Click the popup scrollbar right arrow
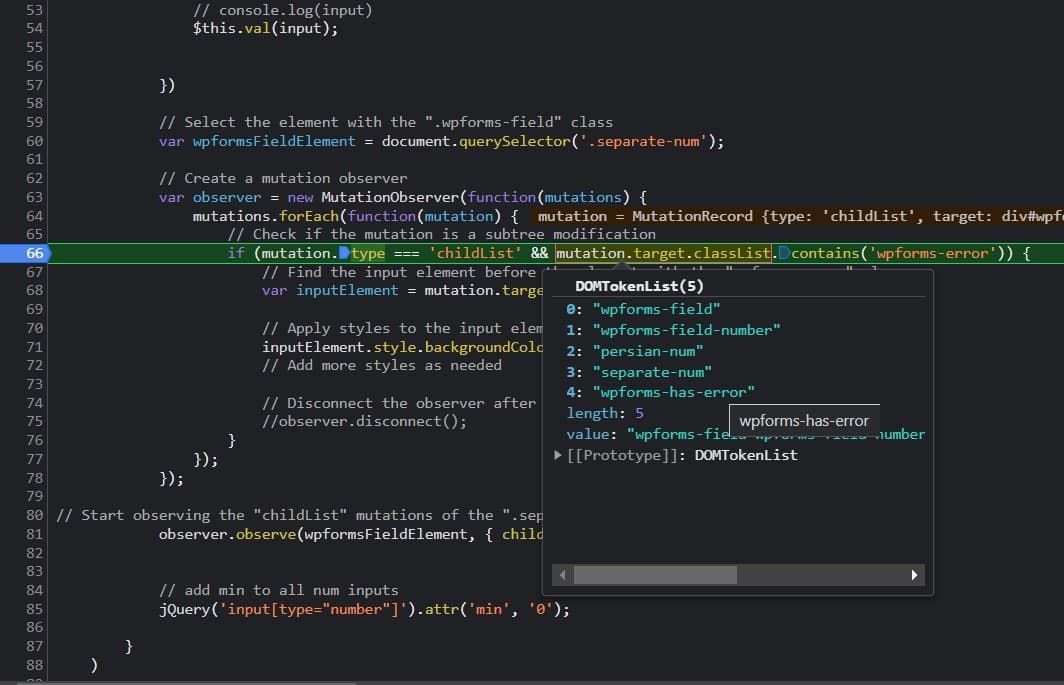Image resolution: width=1064 pixels, height=685 pixels. [914, 575]
